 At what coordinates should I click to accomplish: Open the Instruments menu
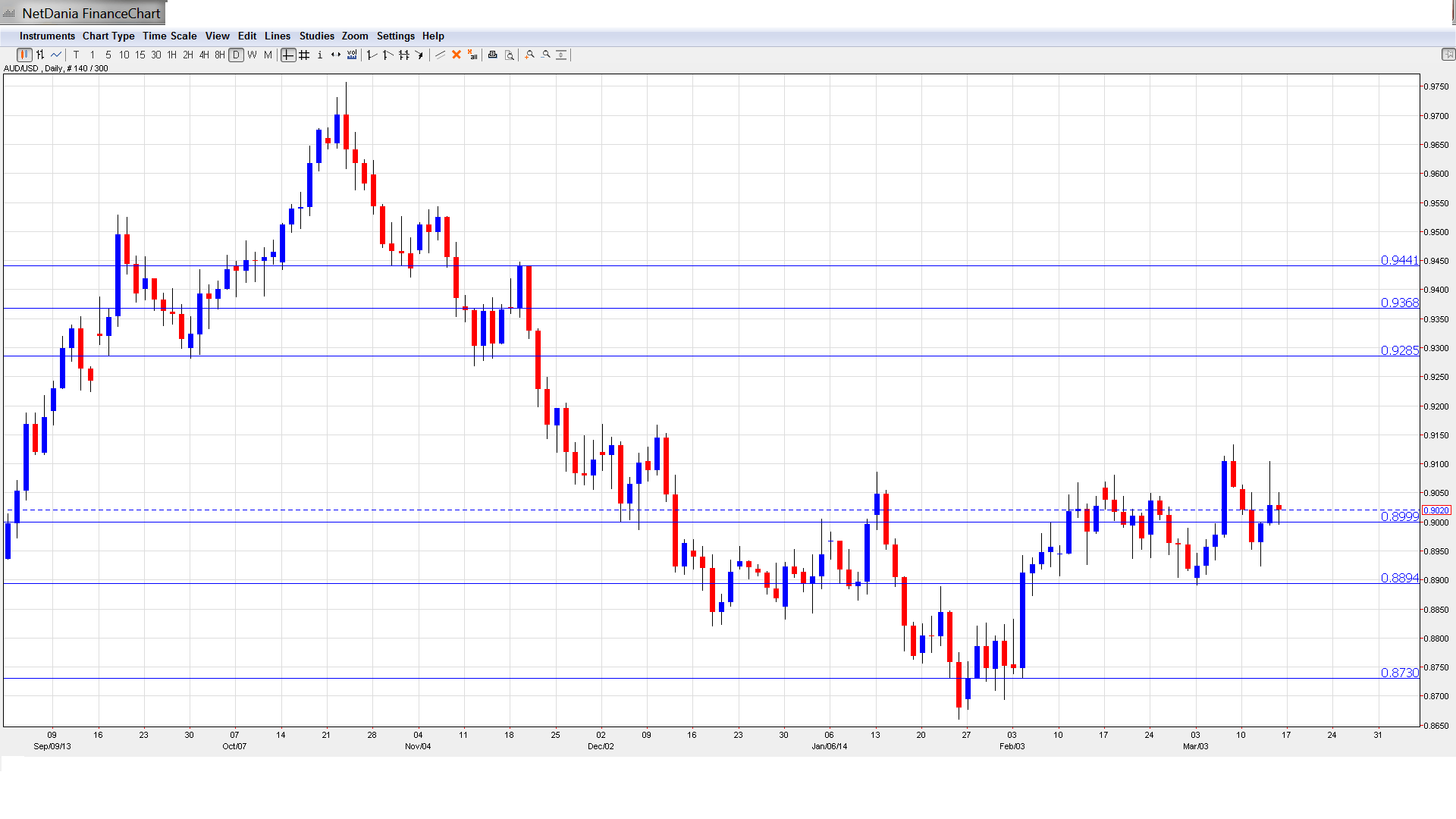coord(47,36)
